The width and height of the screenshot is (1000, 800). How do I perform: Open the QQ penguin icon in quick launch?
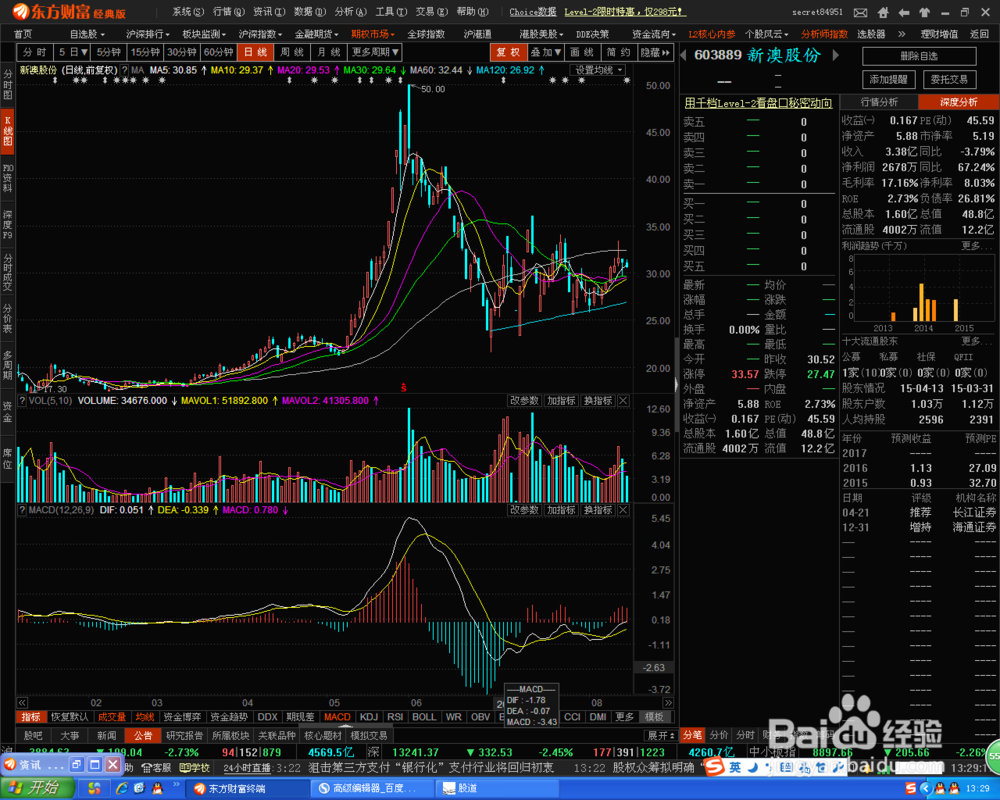pyautogui.click(x=157, y=789)
